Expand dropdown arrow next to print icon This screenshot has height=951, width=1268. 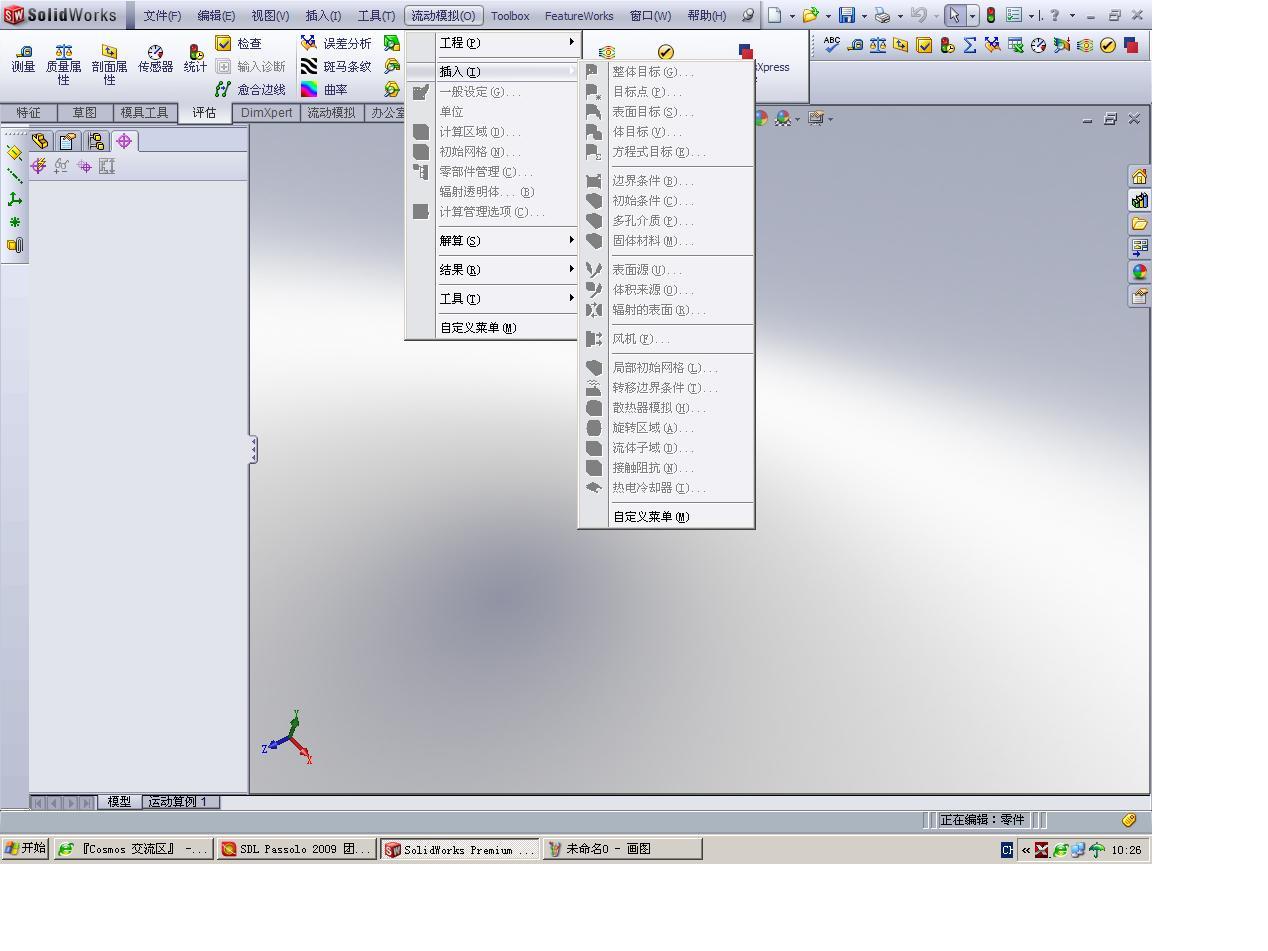900,16
